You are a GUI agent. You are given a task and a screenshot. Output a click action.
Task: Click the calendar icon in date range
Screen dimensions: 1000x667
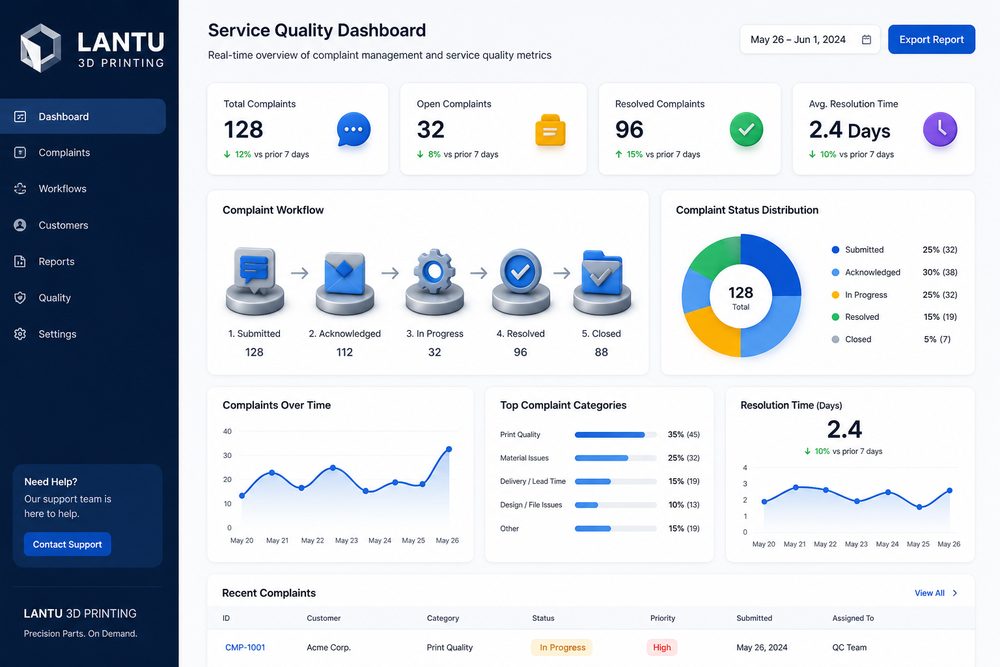tap(866, 40)
